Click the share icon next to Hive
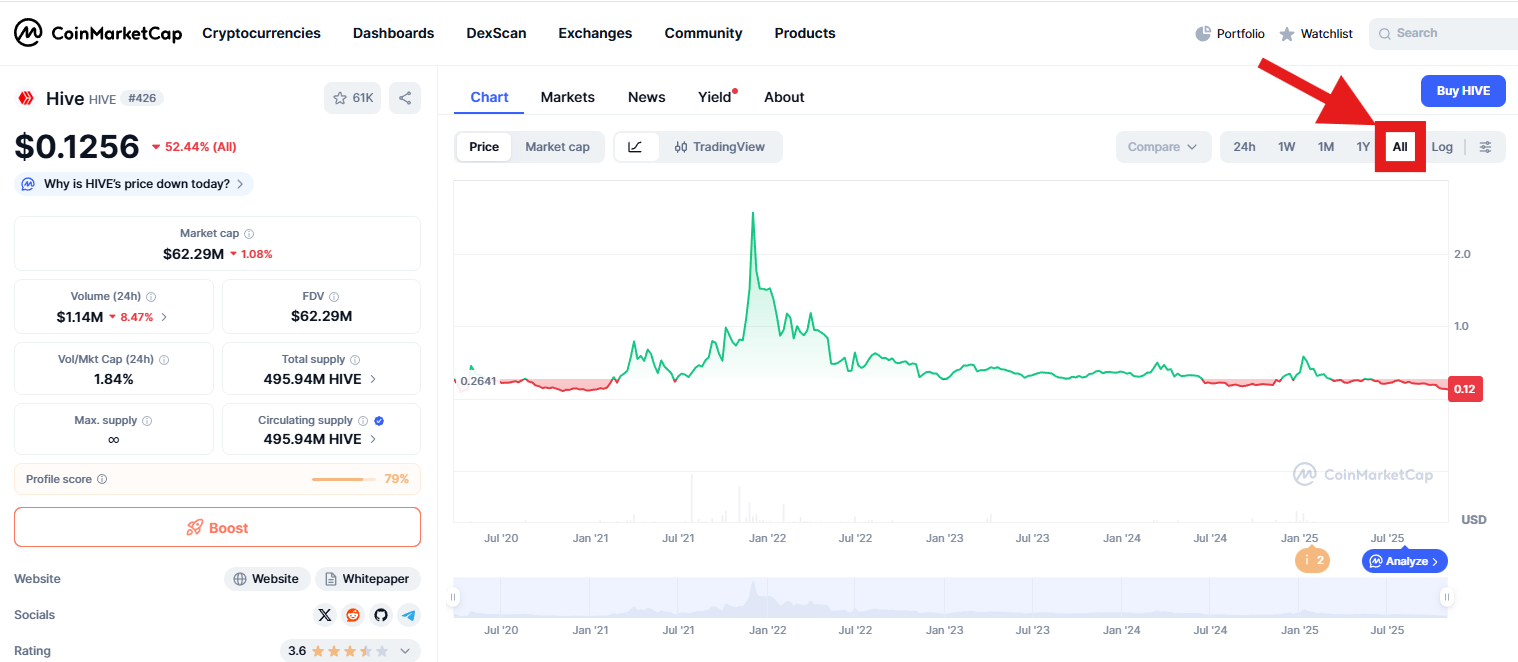Image resolution: width=1518 pixels, height=662 pixels. pos(405,98)
